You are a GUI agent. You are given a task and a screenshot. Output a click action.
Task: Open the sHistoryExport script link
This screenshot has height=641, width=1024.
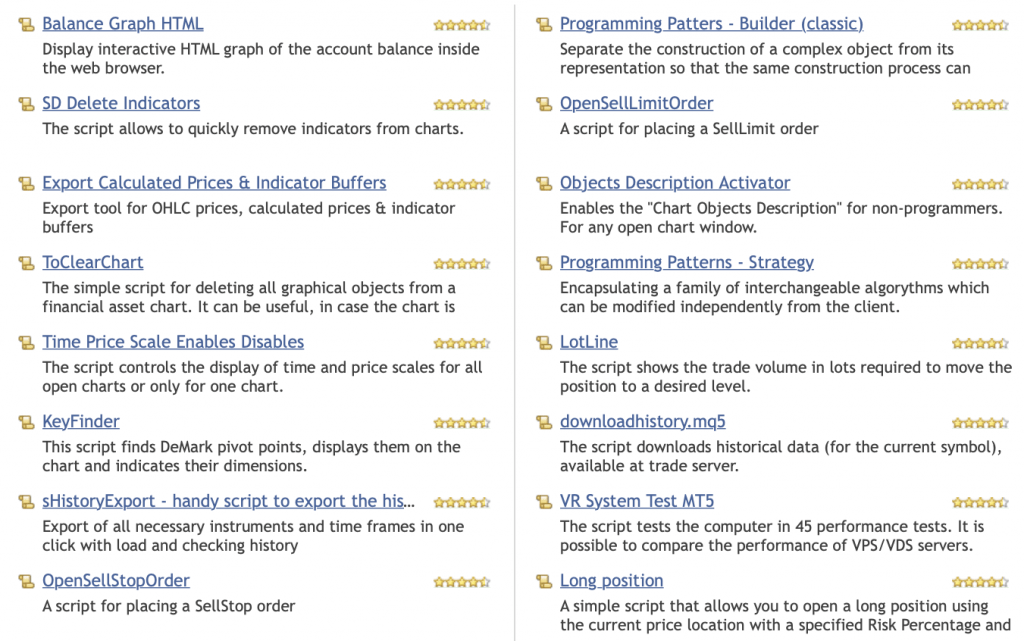pos(228,501)
